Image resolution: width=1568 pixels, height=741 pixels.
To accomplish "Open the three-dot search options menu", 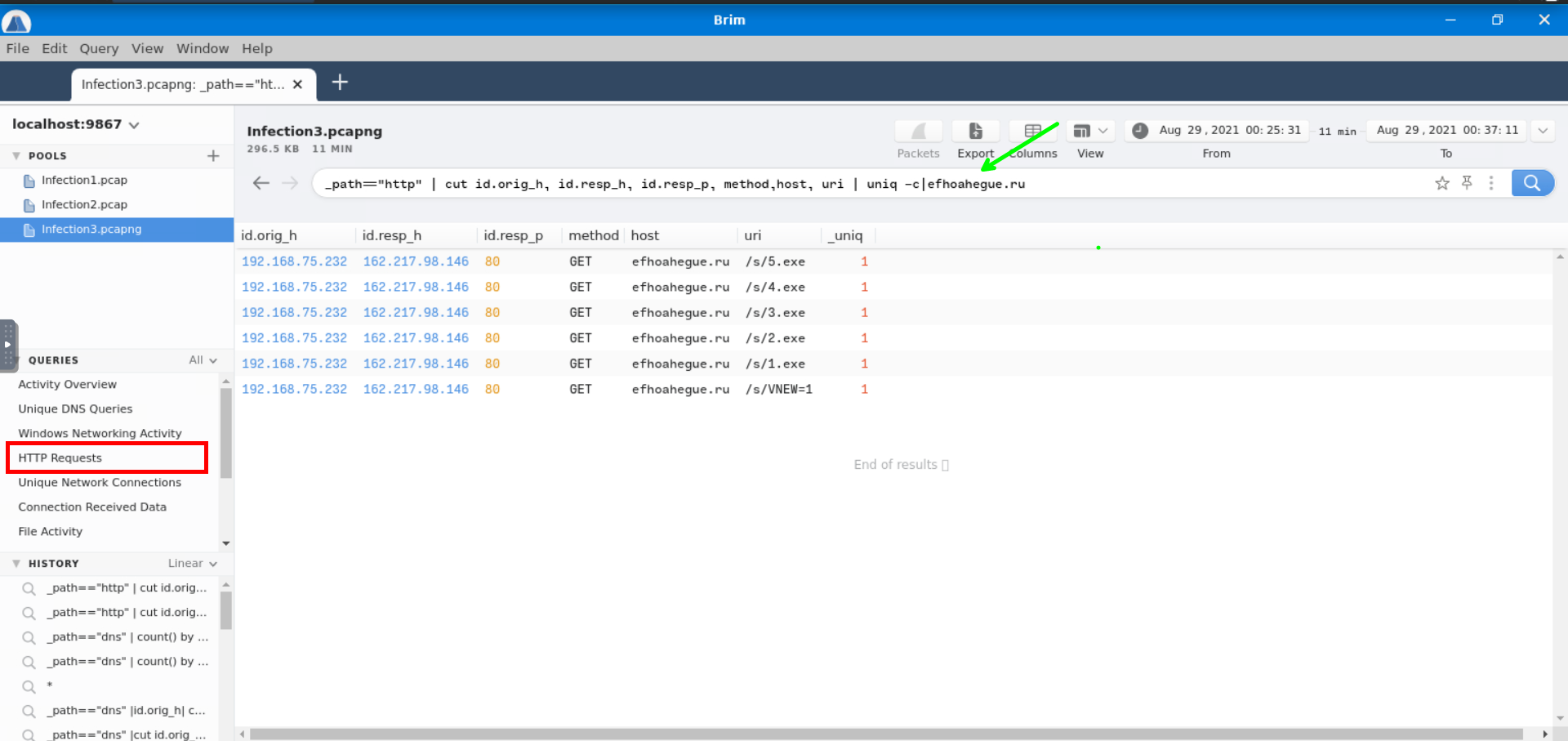I will (1491, 183).
